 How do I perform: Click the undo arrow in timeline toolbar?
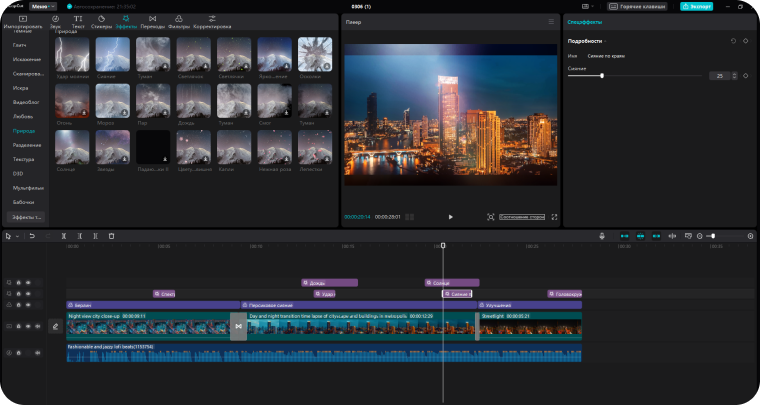32,236
